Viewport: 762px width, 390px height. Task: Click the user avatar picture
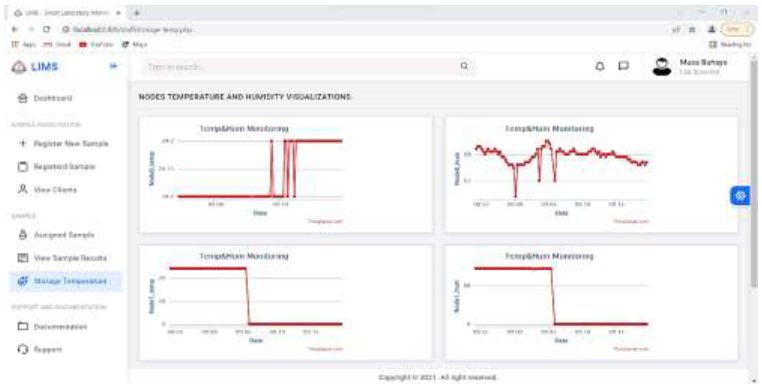[x=661, y=67]
